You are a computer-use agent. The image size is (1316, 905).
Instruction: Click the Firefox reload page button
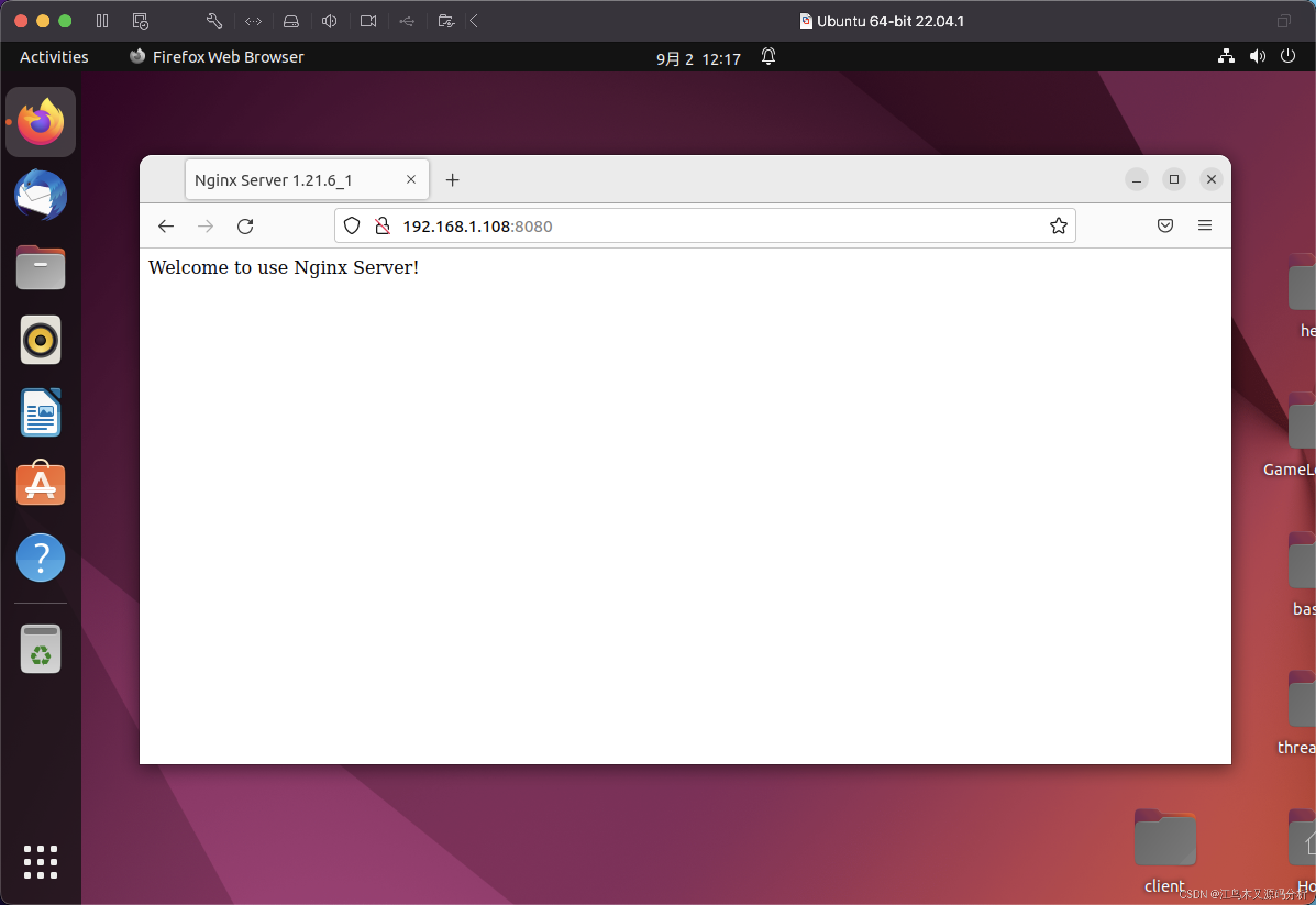[245, 227]
